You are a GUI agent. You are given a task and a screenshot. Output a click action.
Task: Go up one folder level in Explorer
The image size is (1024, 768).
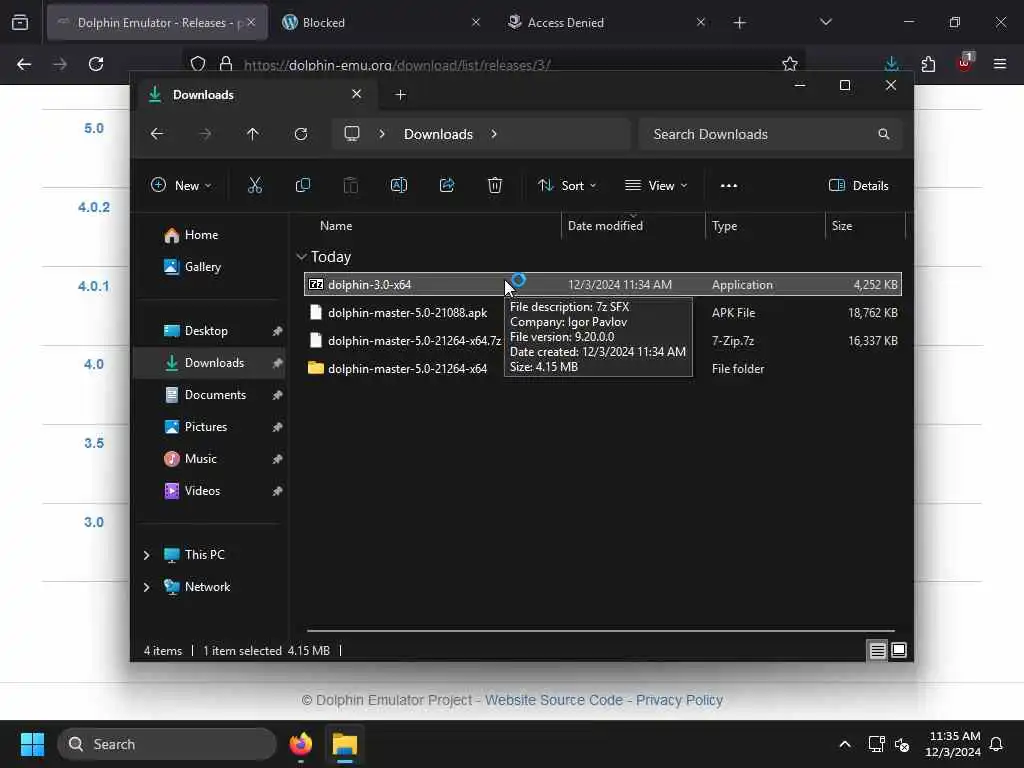(x=253, y=134)
